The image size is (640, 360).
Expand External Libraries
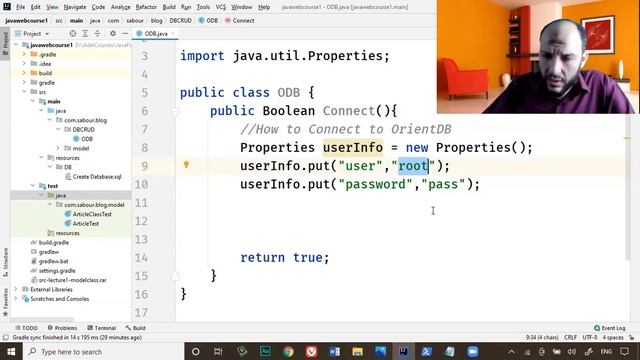point(16,289)
